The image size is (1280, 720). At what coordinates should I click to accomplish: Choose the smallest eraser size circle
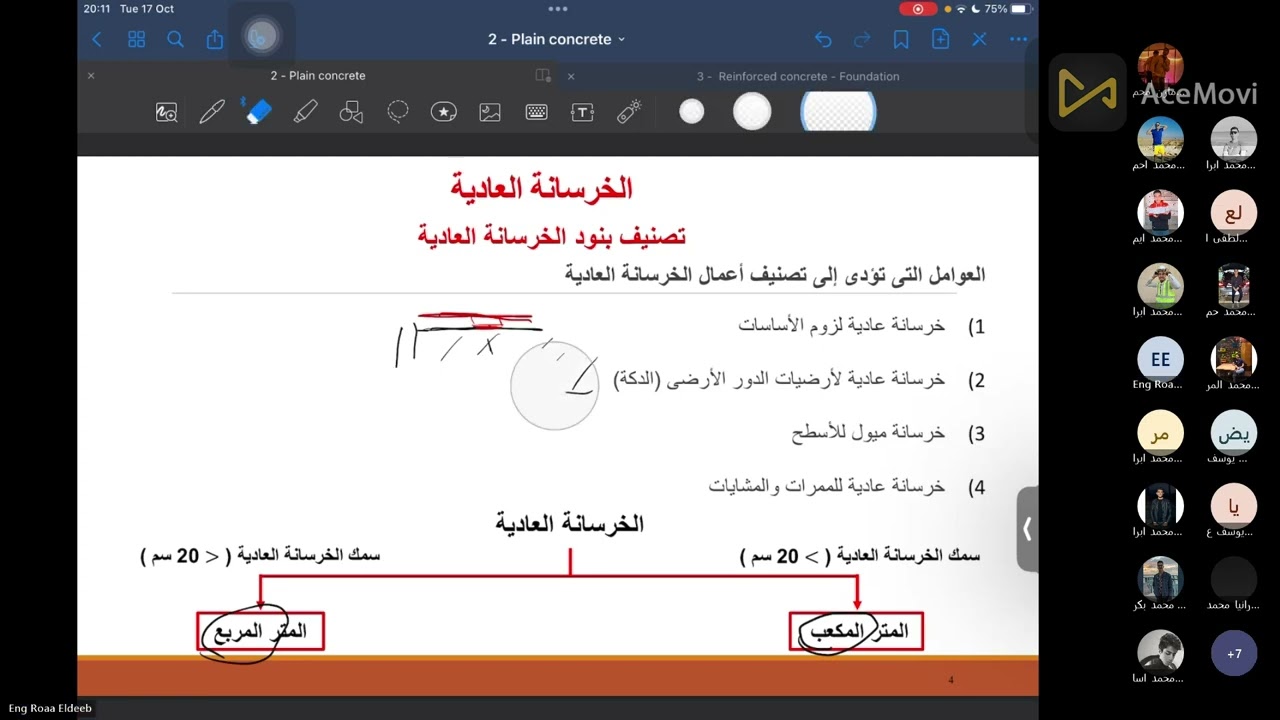coord(692,112)
